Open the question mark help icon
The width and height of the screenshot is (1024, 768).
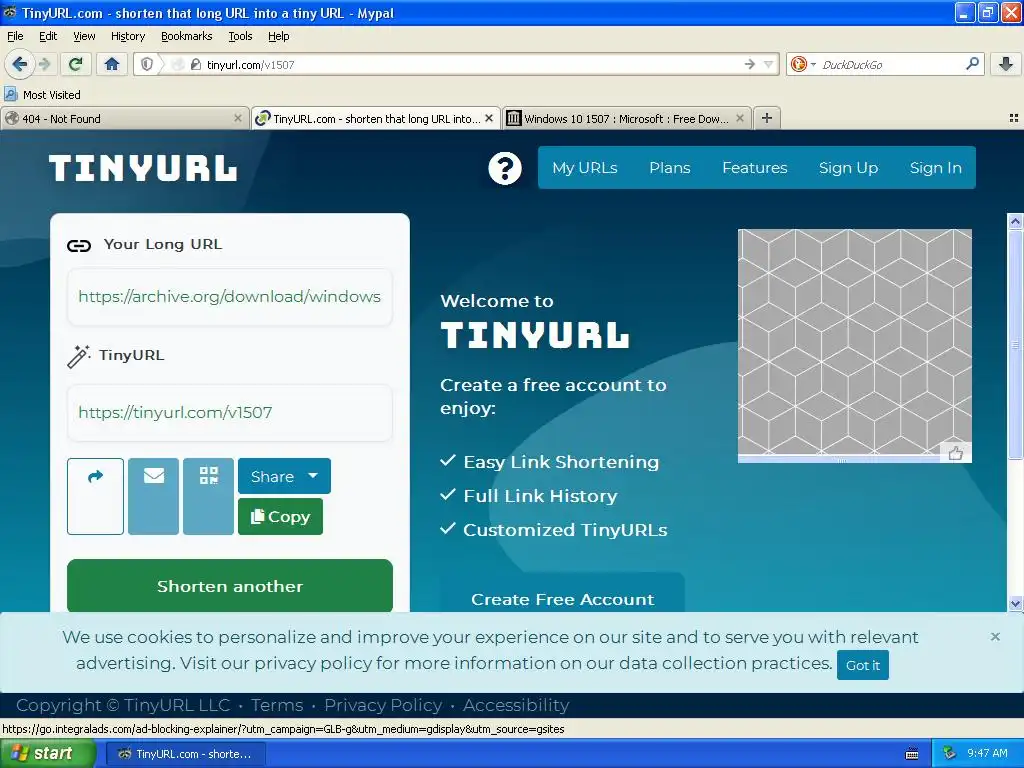click(x=505, y=168)
